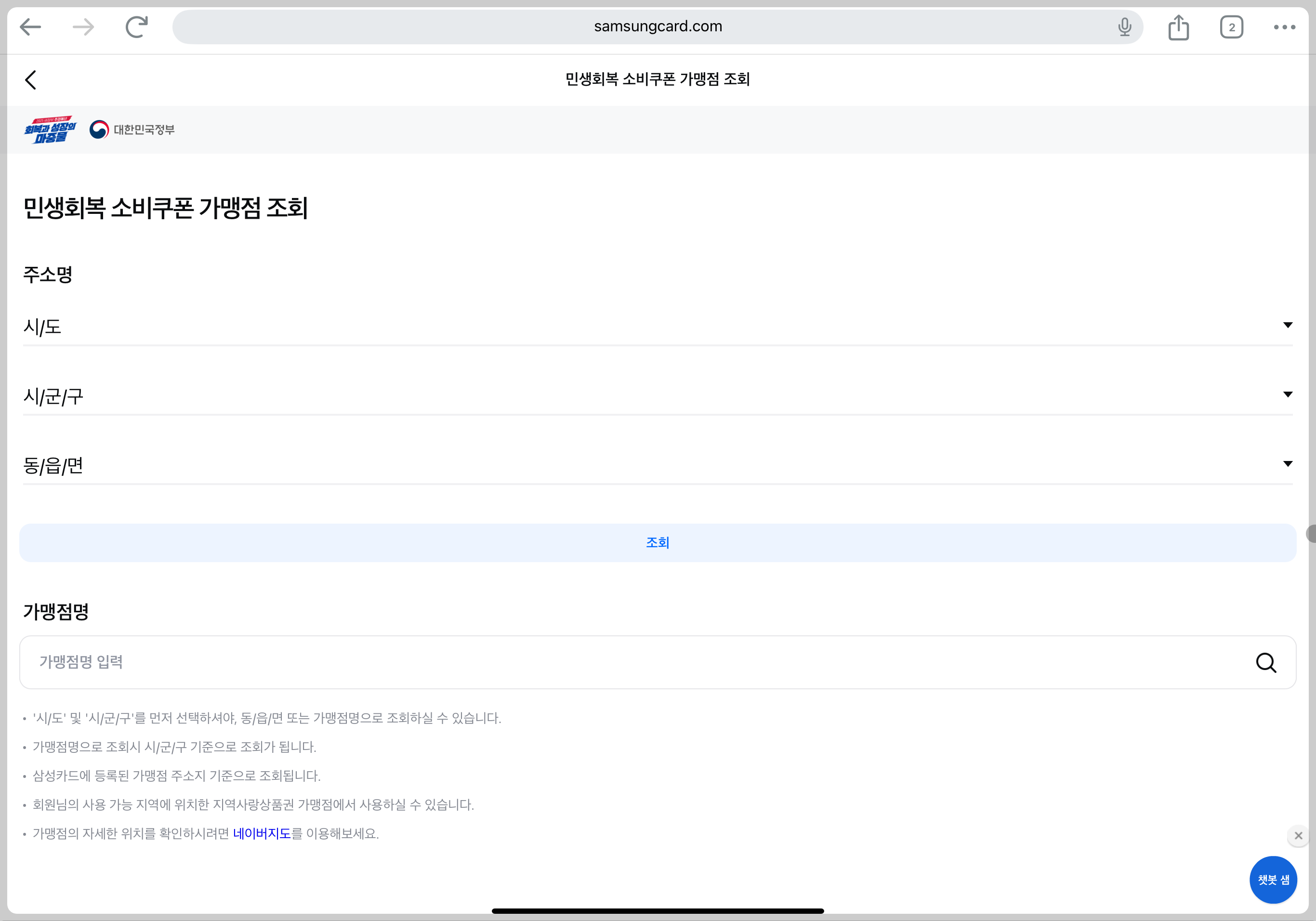Expand the 시/도 dropdown
The width and height of the screenshot is (1316, 921).
pos(658,327)
